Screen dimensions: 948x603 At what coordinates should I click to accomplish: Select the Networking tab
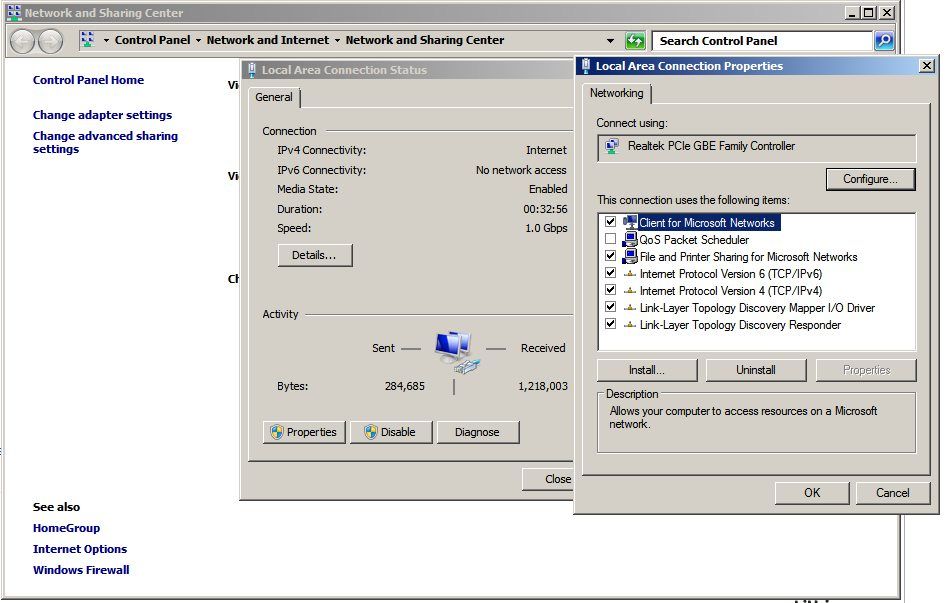[616, 93]
